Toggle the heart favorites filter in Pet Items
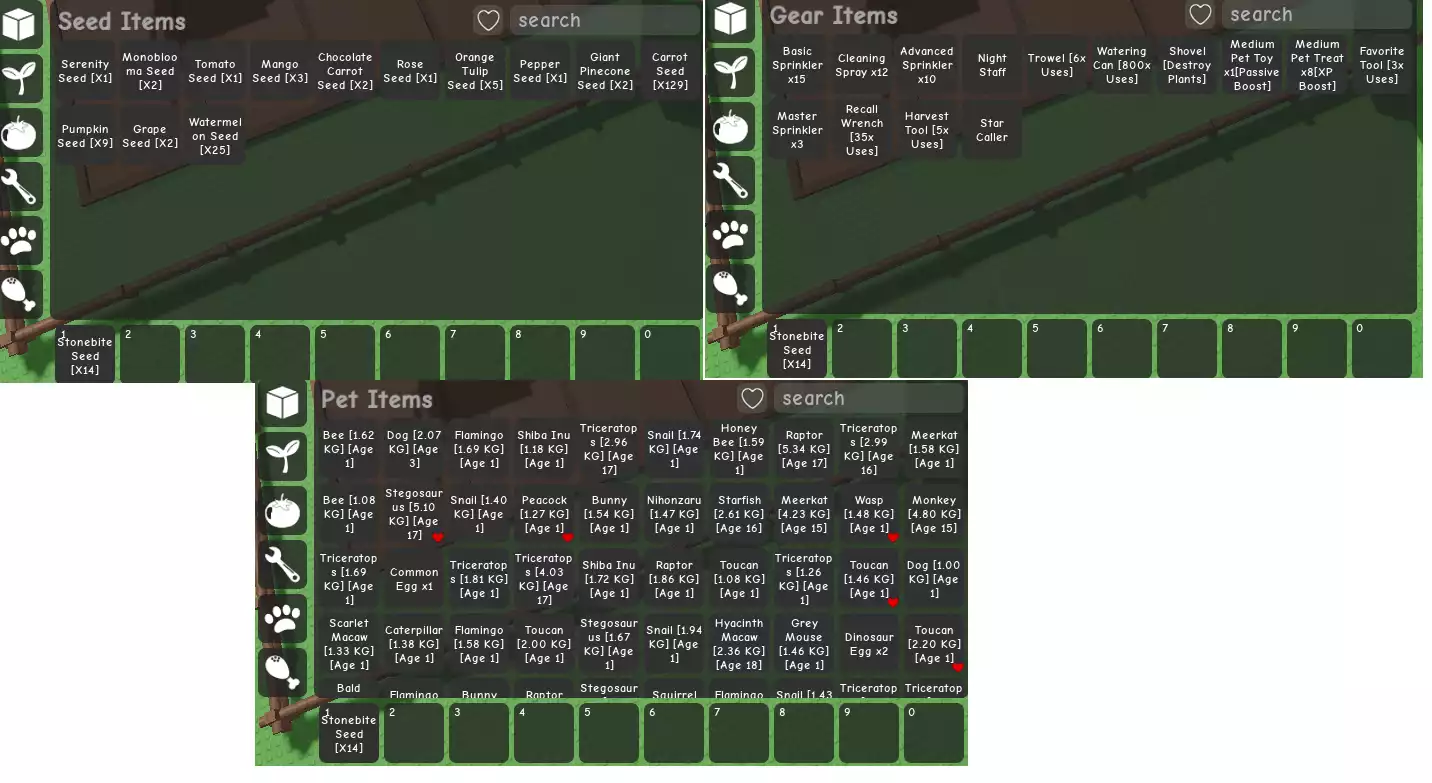This screenshot has height=783, width=1432. (x=752, y=399)
